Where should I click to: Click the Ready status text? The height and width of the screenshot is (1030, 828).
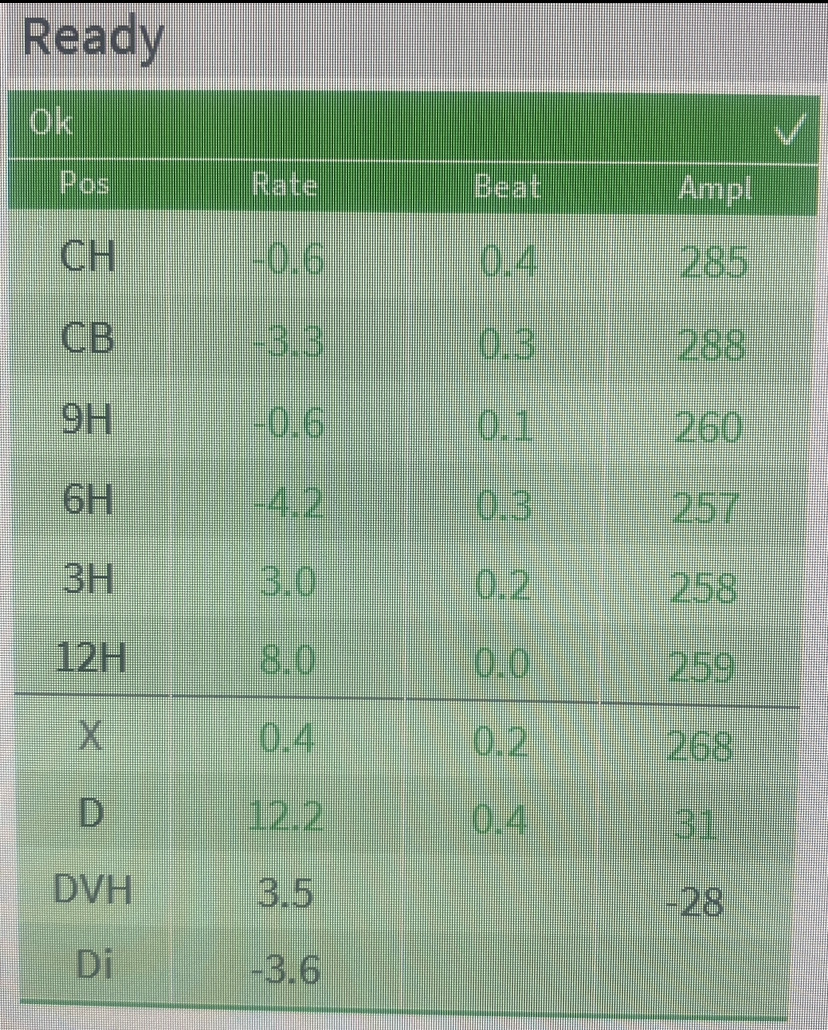pos(93,38)
